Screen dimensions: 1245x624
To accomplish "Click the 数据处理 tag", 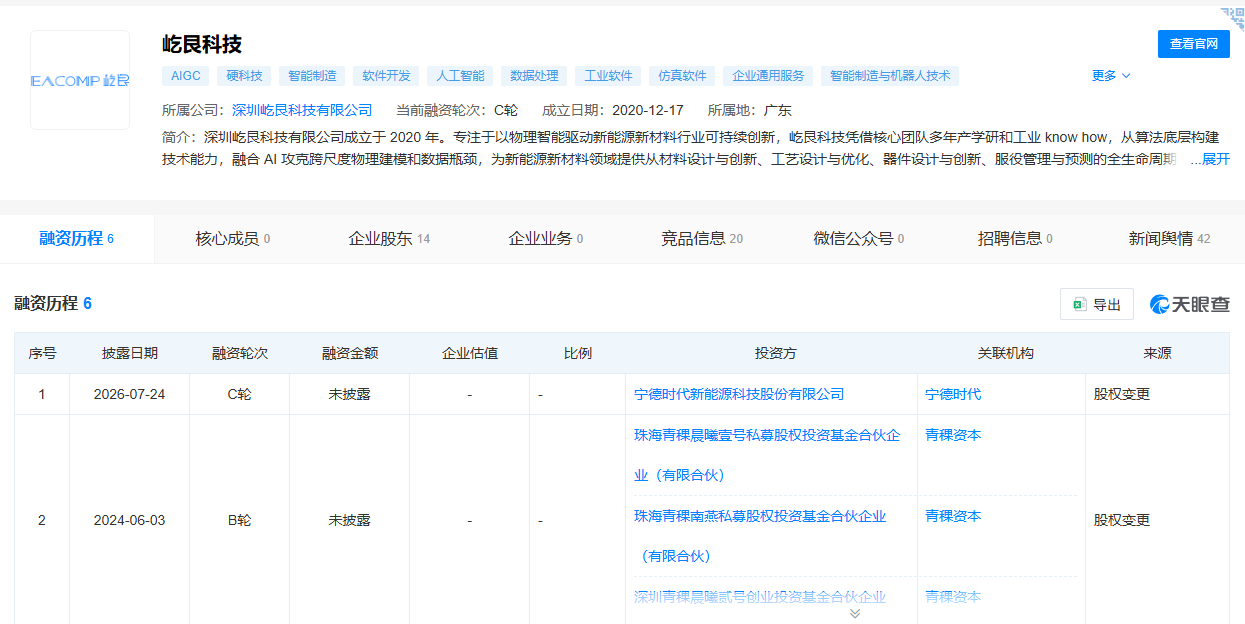I will [535, 76].
